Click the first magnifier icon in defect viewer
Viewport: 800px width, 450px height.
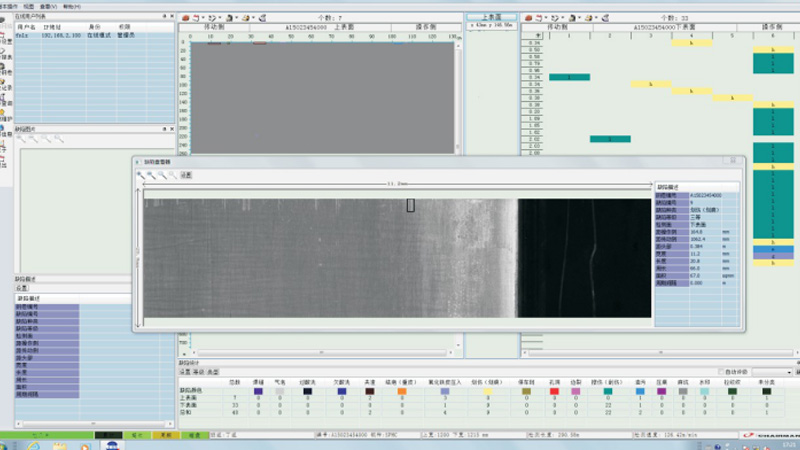coord(141,175)
